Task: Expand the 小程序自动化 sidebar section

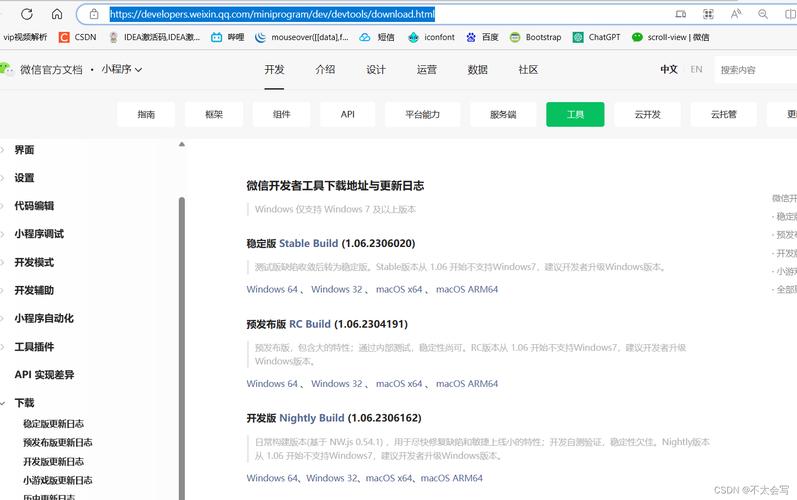Action: pyautogui.click(x=44, y=318)
